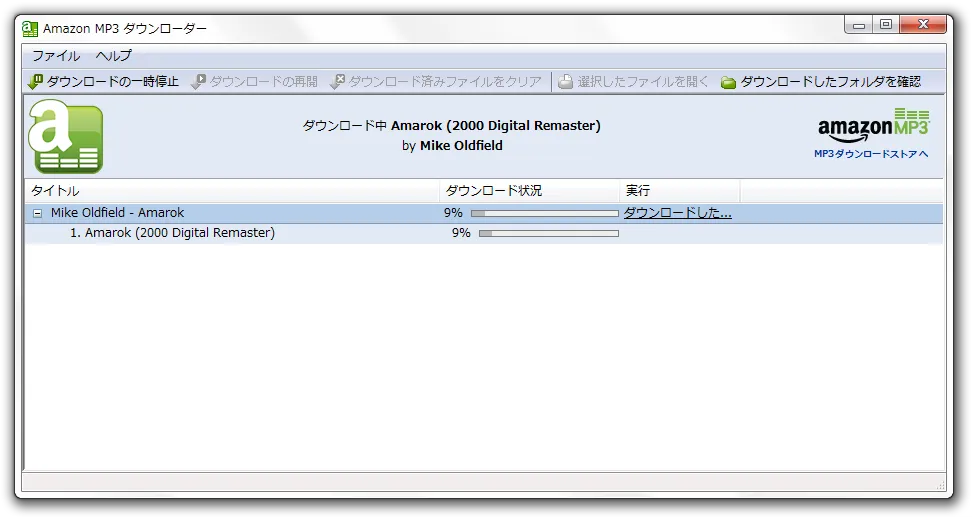The height and width of the screenshot is (517, 972).
Task: Maximize the Amazon MP3 downloader window
Action: (x=886, y=25)
